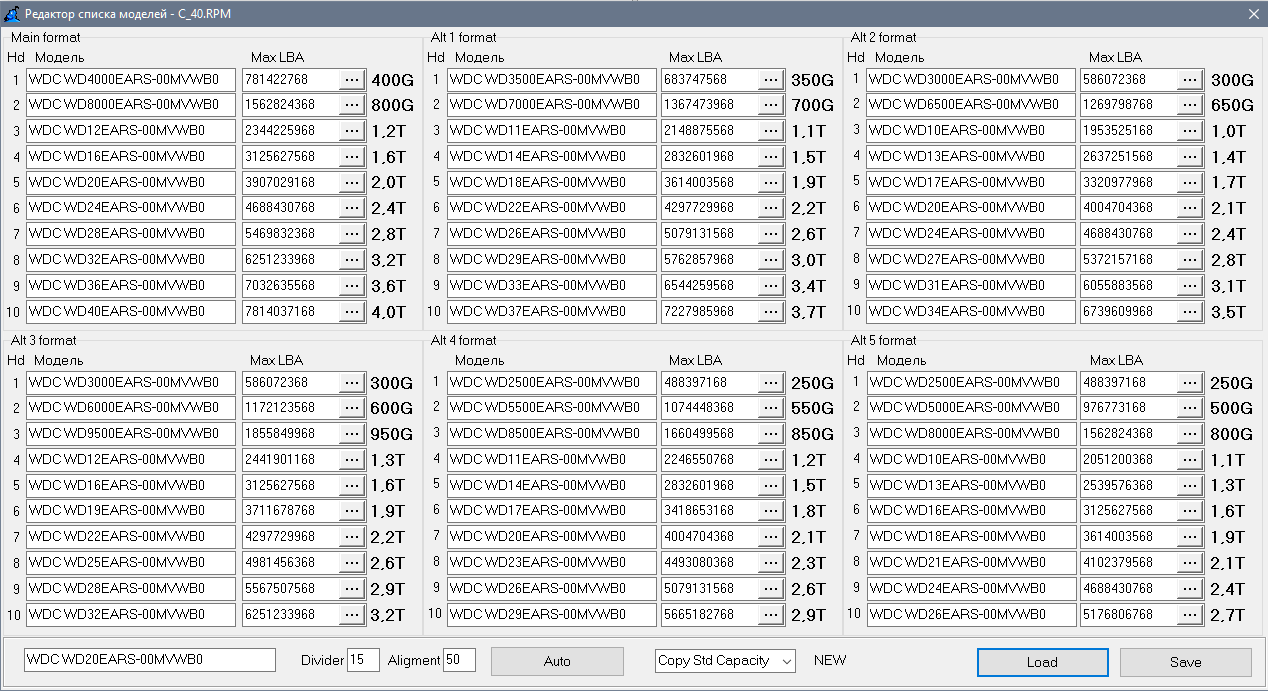Click the '...' button beside Max LBA 7814037168
Screen dimensions: 1268x691
point(353,312)
